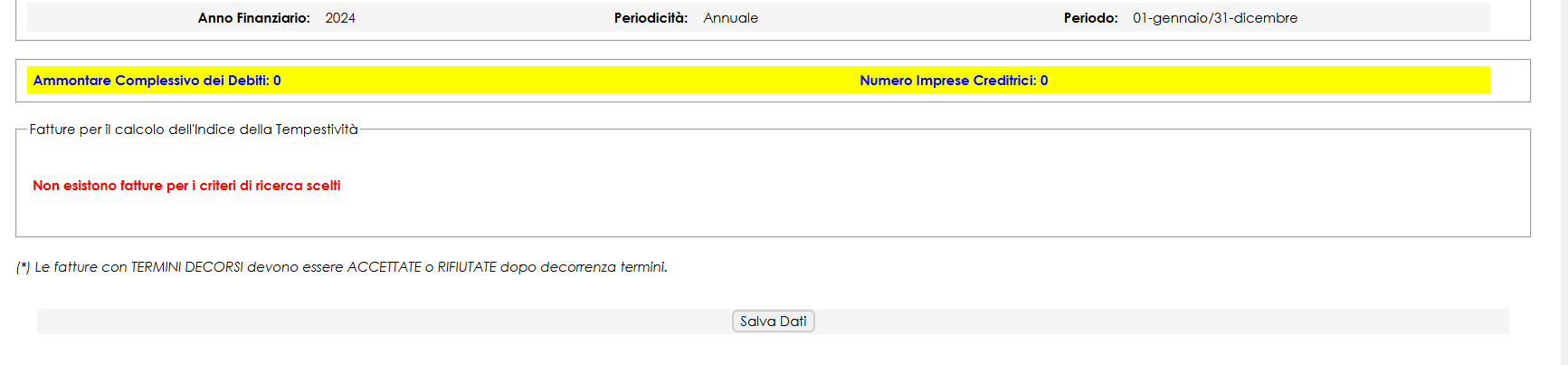Click Numero Imprese Creditrici count
This screenshot has height=365, width=1568.
[x=954, y=81]
